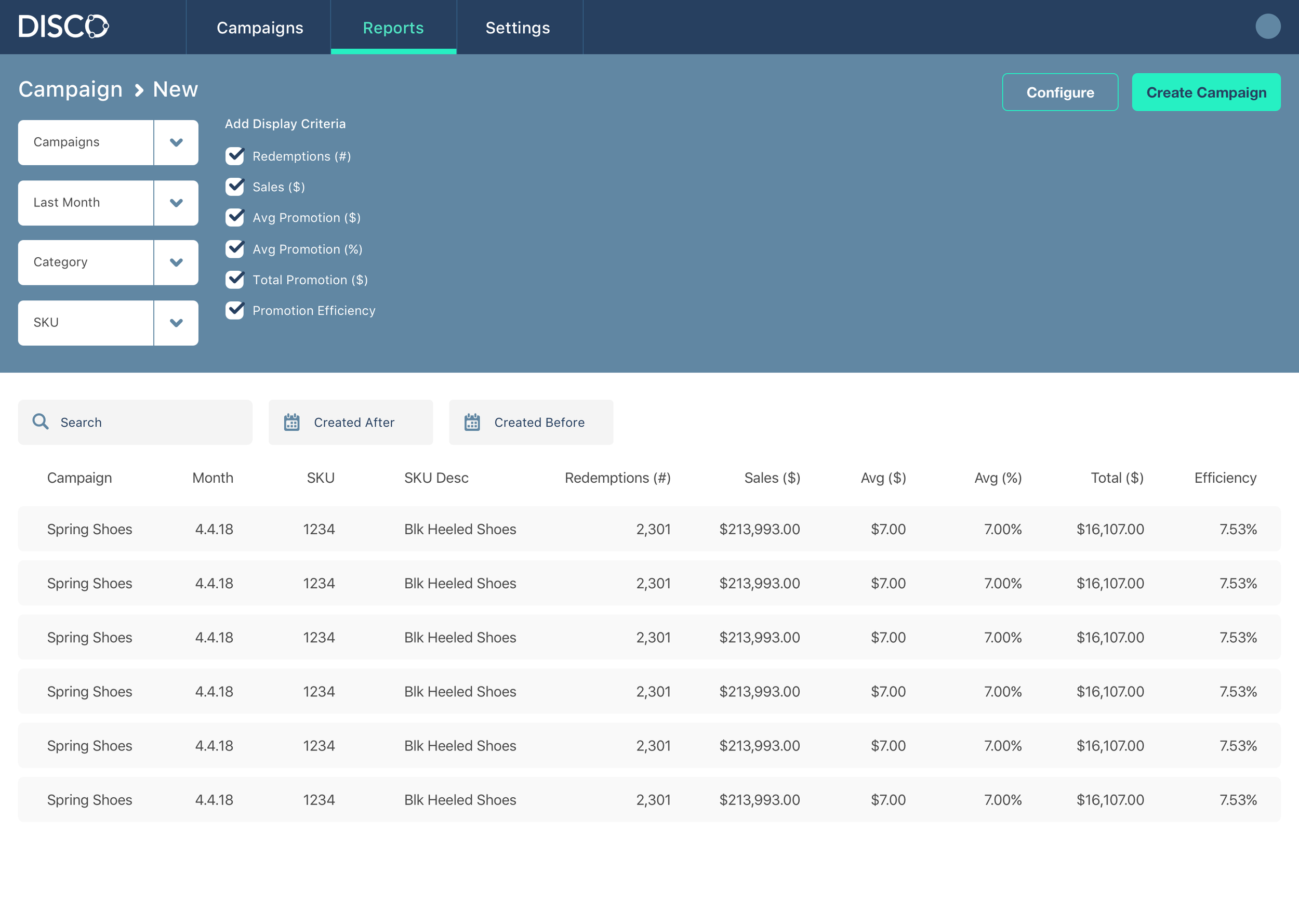Open the Last Month dropdown

pyautogui.click(x=176, y=203)
